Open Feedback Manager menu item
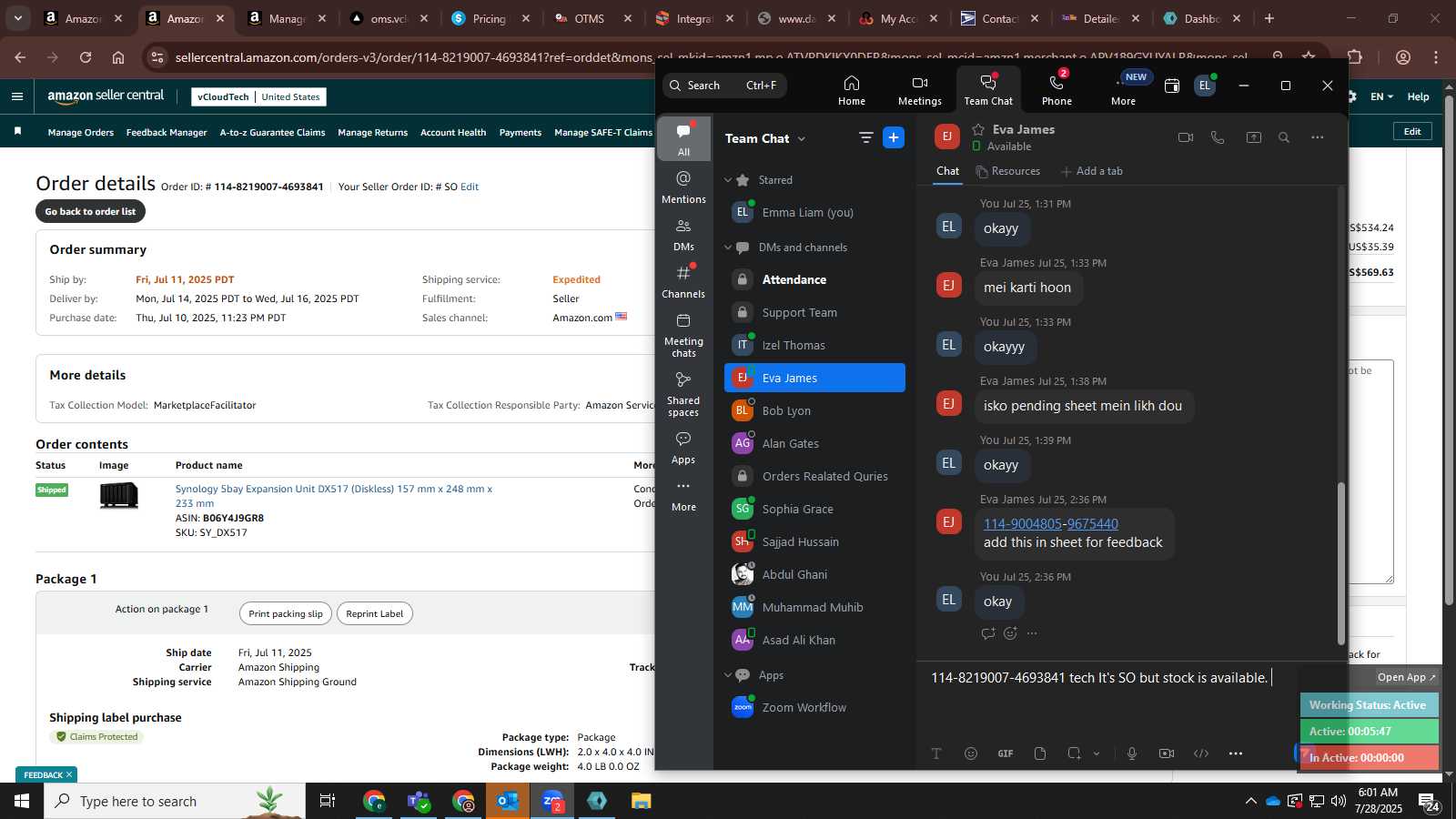The width and height of the screenshot is (1456, 819). click(x=167, y=133)
